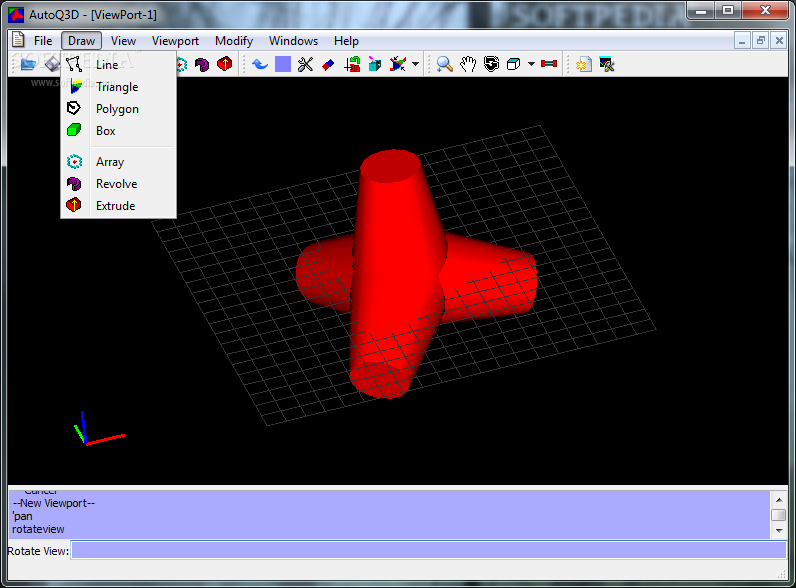Screen dimensions: 796x588
Task: Open the Help menu
Action: coord(346,41)
